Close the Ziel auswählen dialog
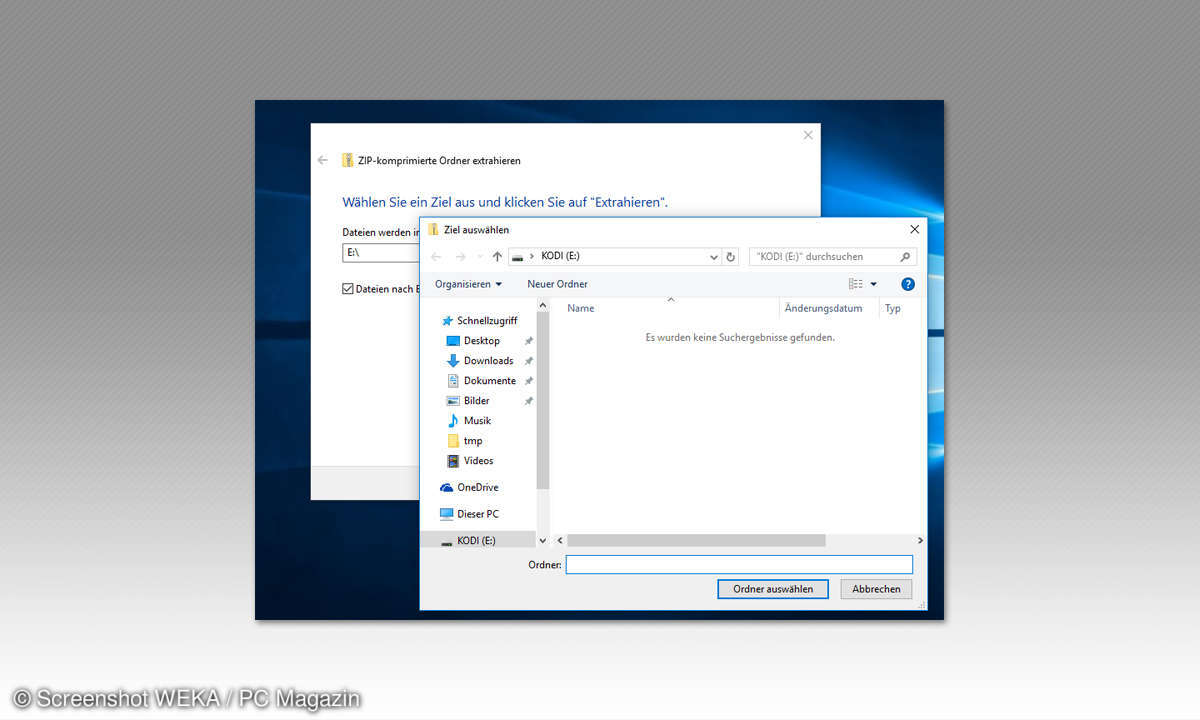The width and height of the screenshot is (1200, 720). (914, 229)
